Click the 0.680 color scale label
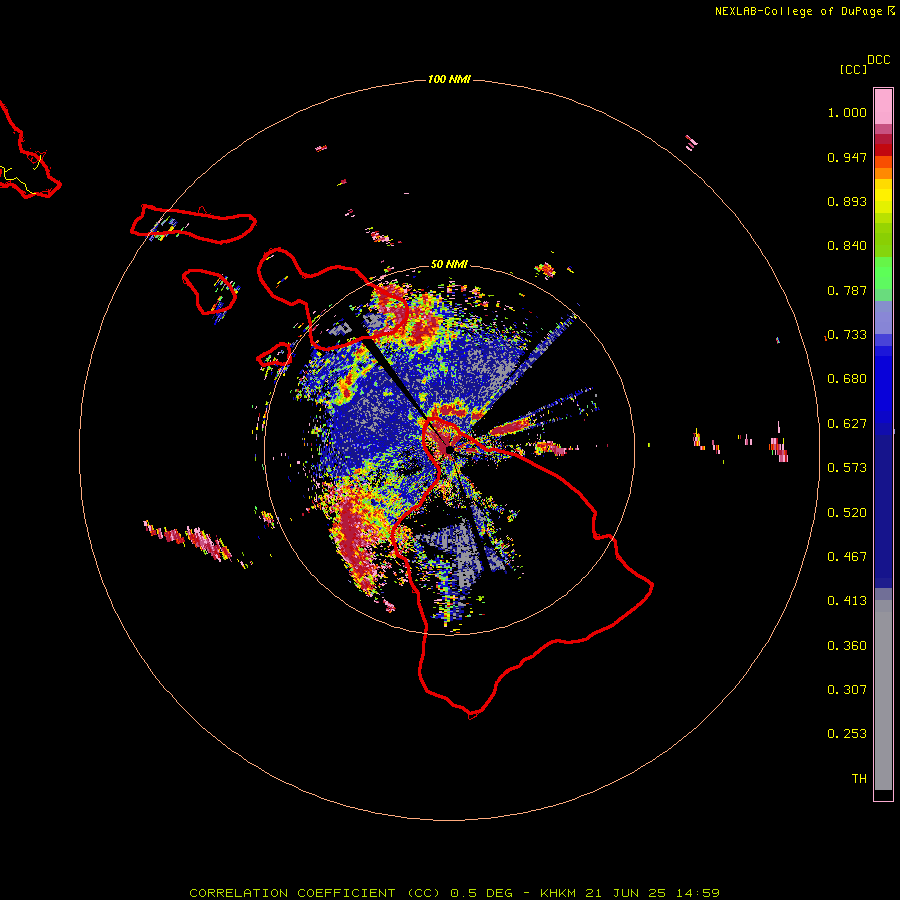Screen dimensions: 900x900 point(847,379)
